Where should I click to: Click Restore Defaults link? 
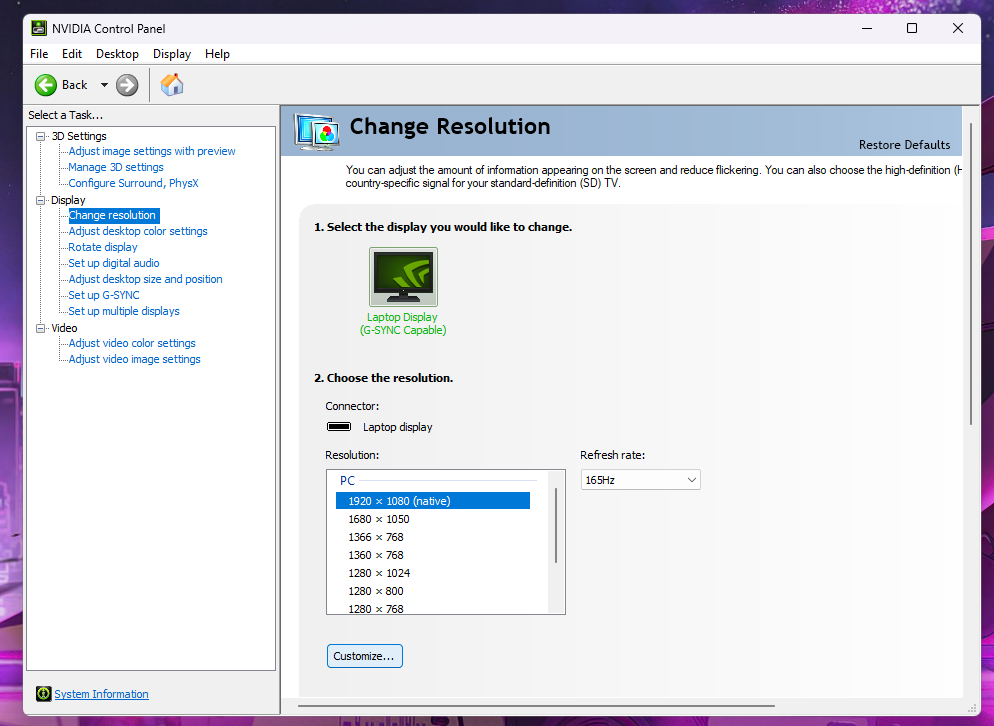pyautogui.click(x=905, y=145)
